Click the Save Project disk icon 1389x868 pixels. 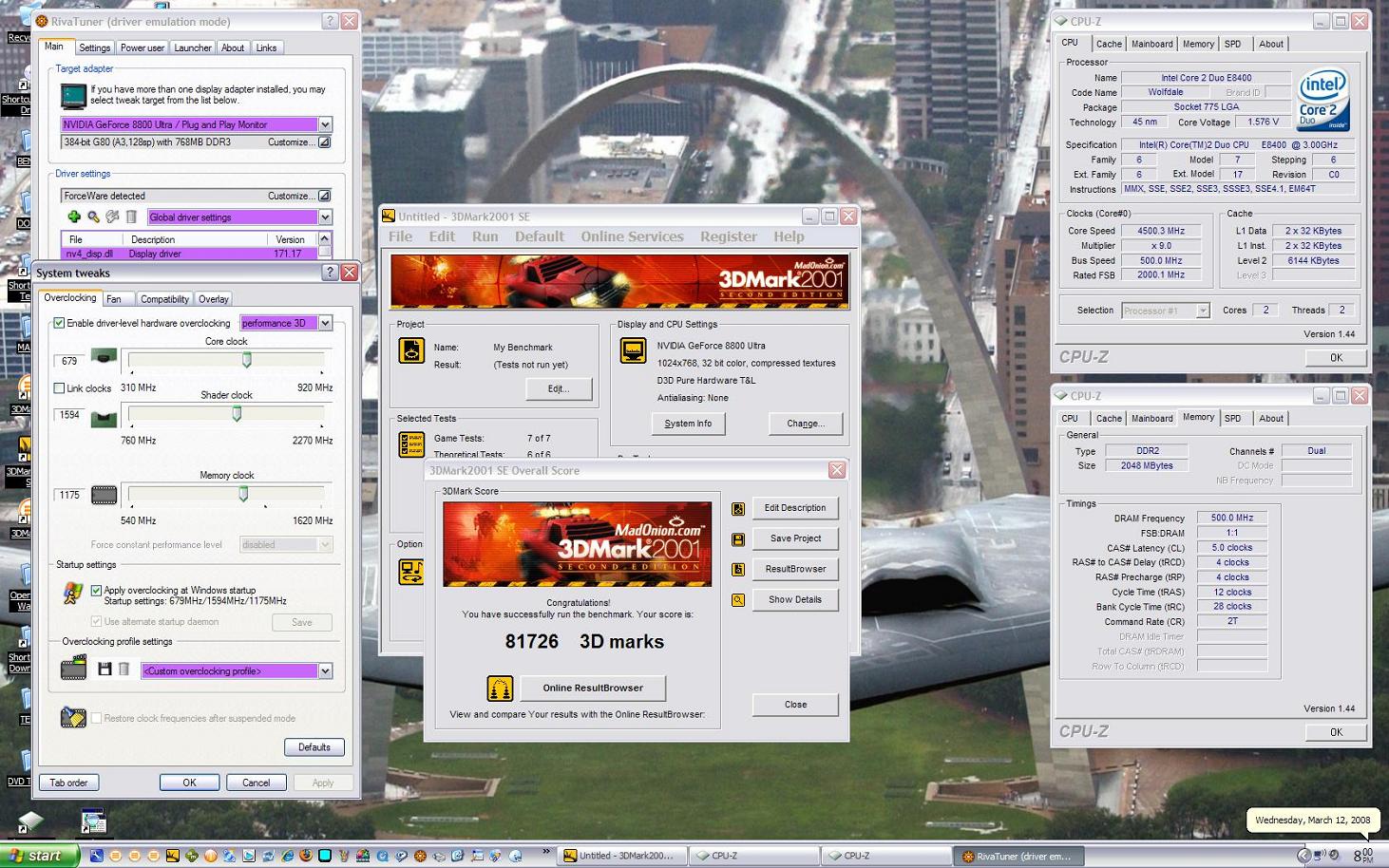pyautogui.click(x=738, y=539)
